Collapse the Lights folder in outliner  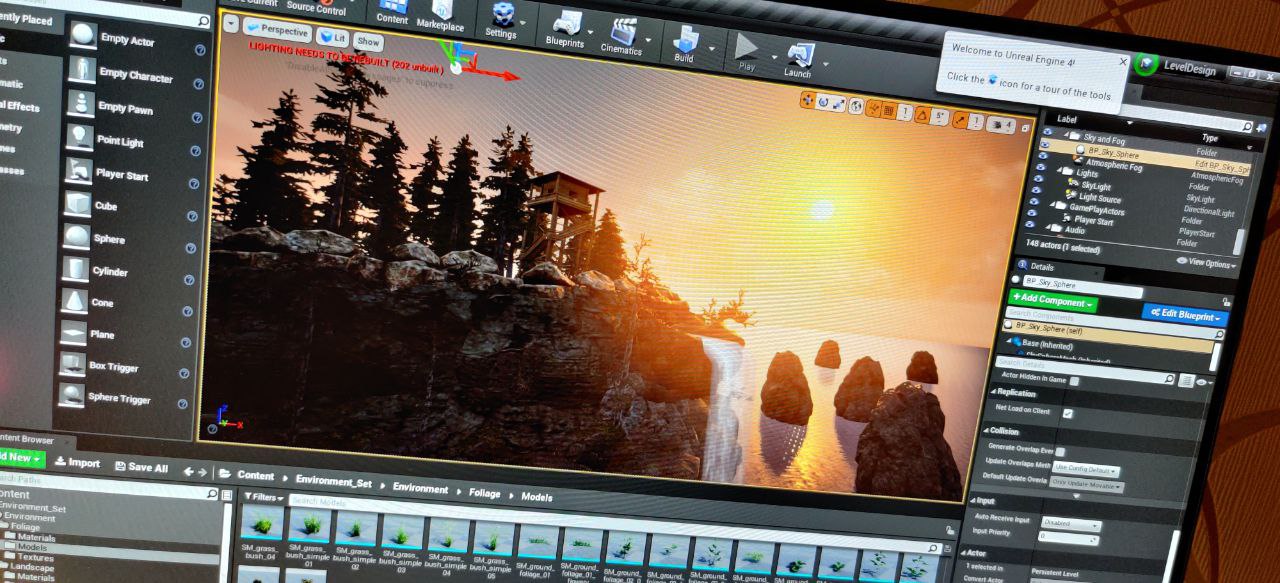1059,170
